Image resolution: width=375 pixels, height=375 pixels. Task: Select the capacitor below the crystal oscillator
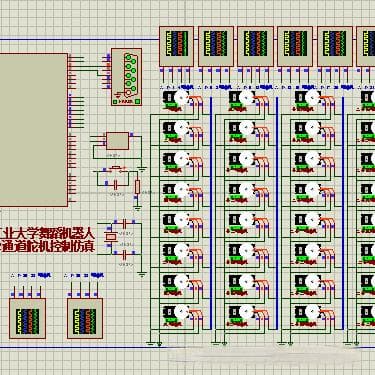125,255
